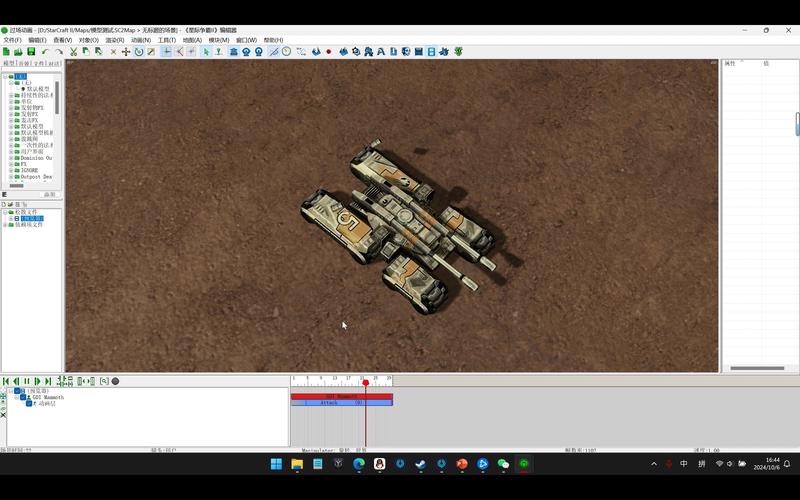Screen dimensions: 800x500
Task: Click the red playhead marker on timeline
Action: click(365, 382)
